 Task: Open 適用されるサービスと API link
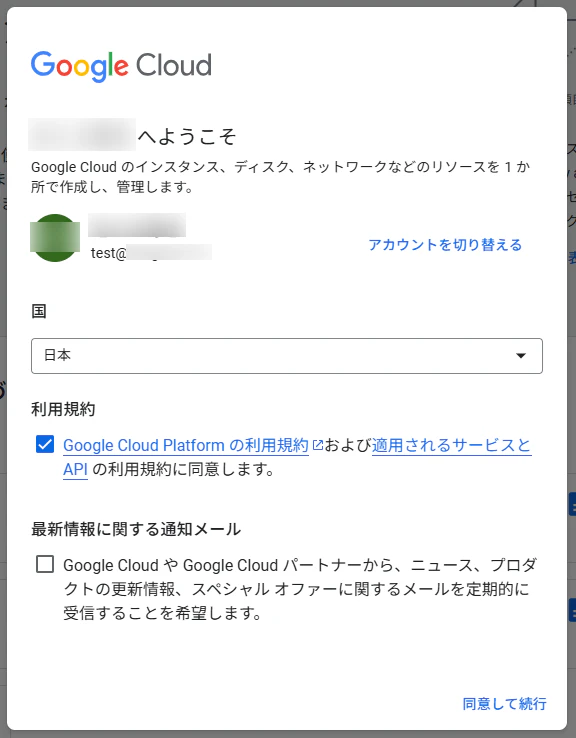tap(452, 445)
